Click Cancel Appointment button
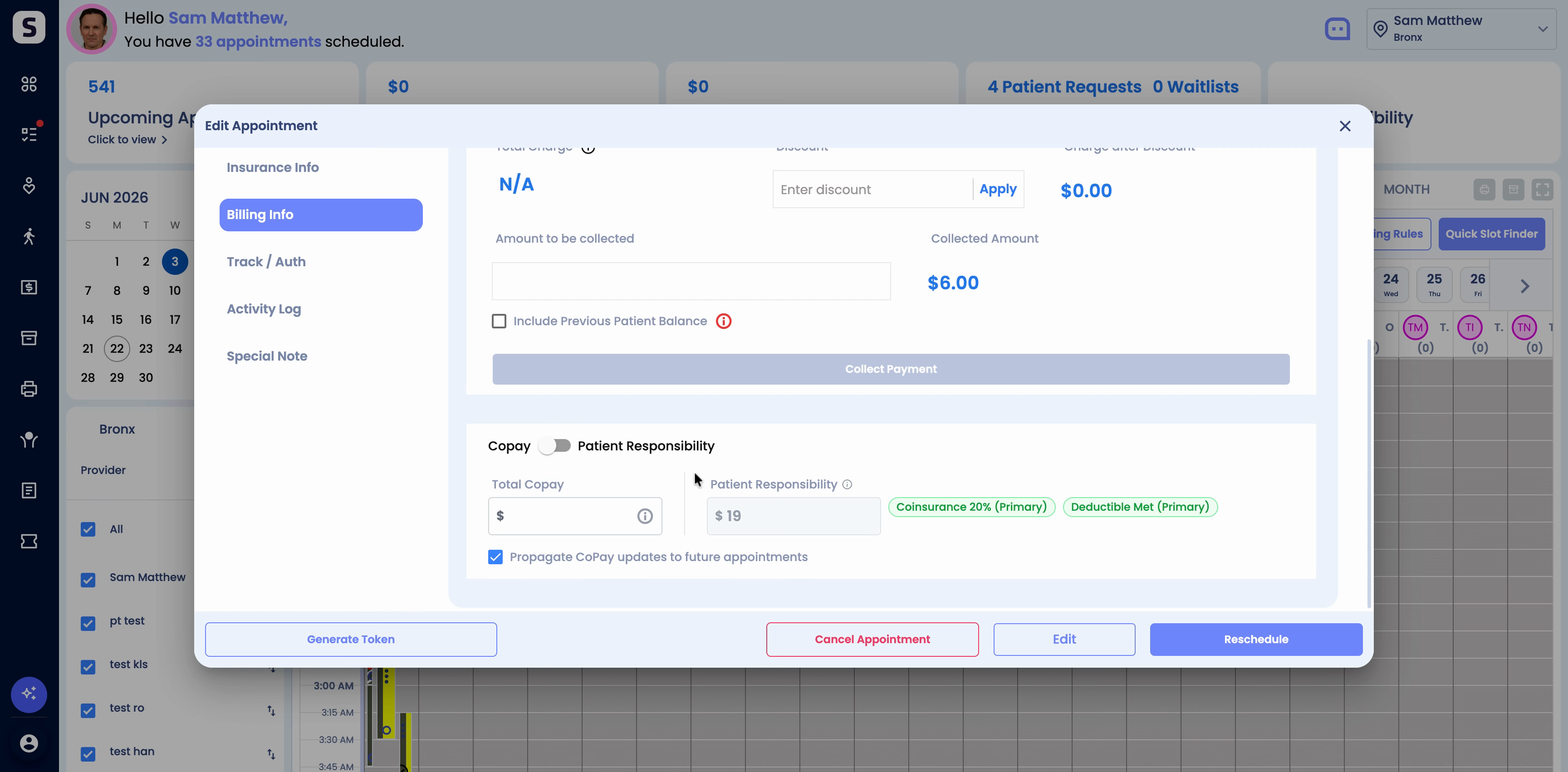The width and height of the screenshot is (1568, 772). [872, 640]
